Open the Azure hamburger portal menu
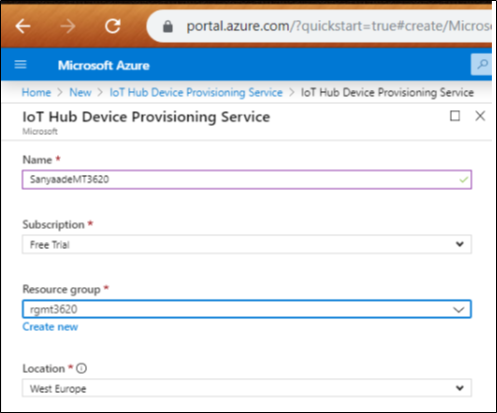 pos(20,64)
